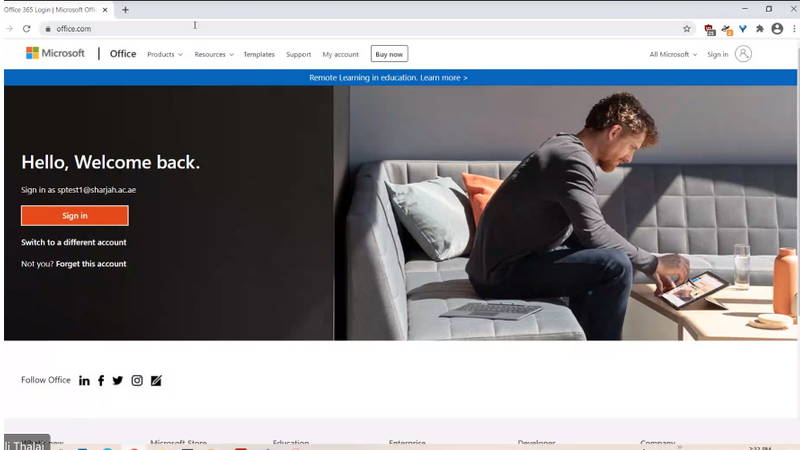Open Office's LinkedIn page icon
The width and height of the screenshot is (800, 450).
click(84, 381)
